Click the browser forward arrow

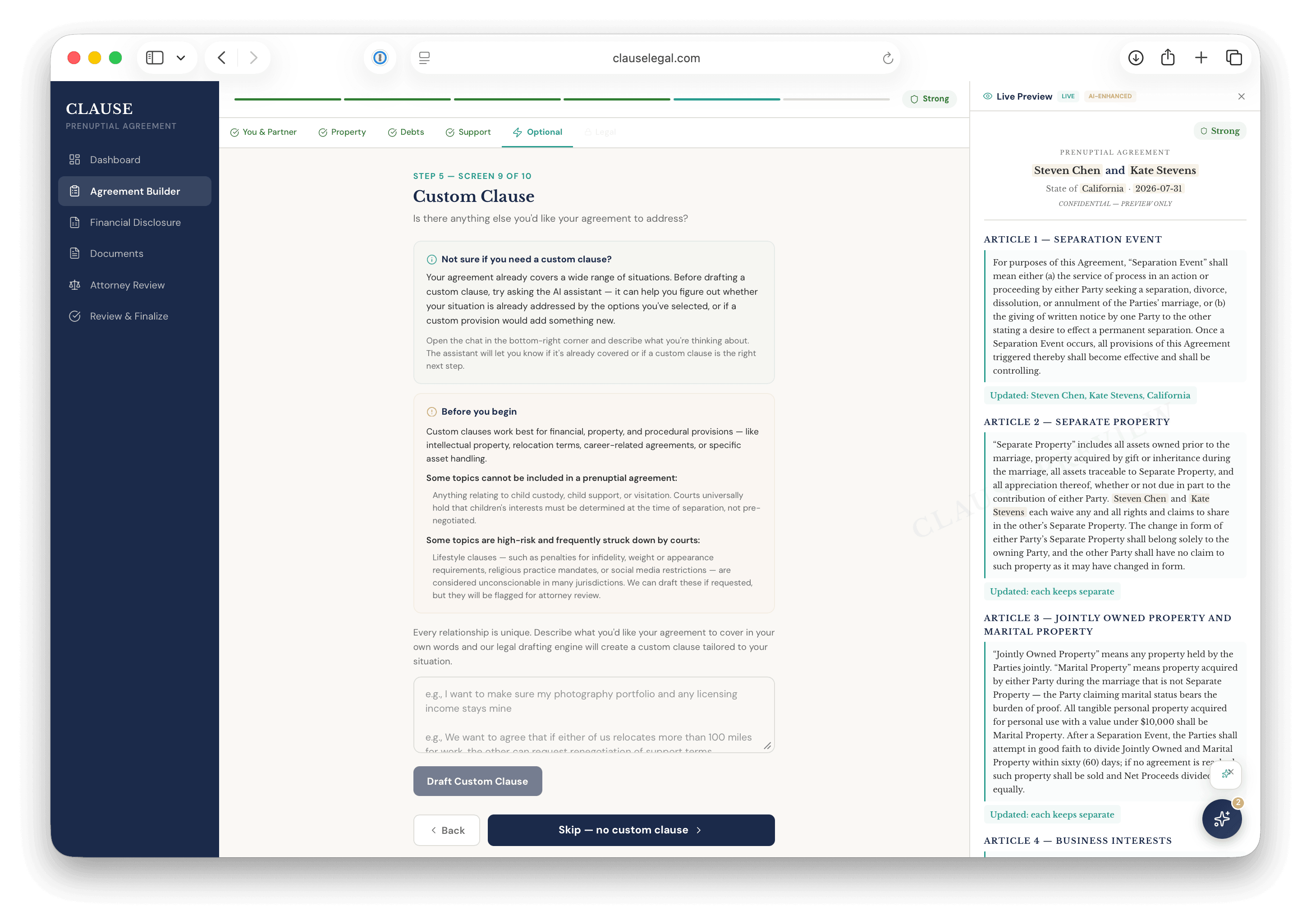[253, 58]
